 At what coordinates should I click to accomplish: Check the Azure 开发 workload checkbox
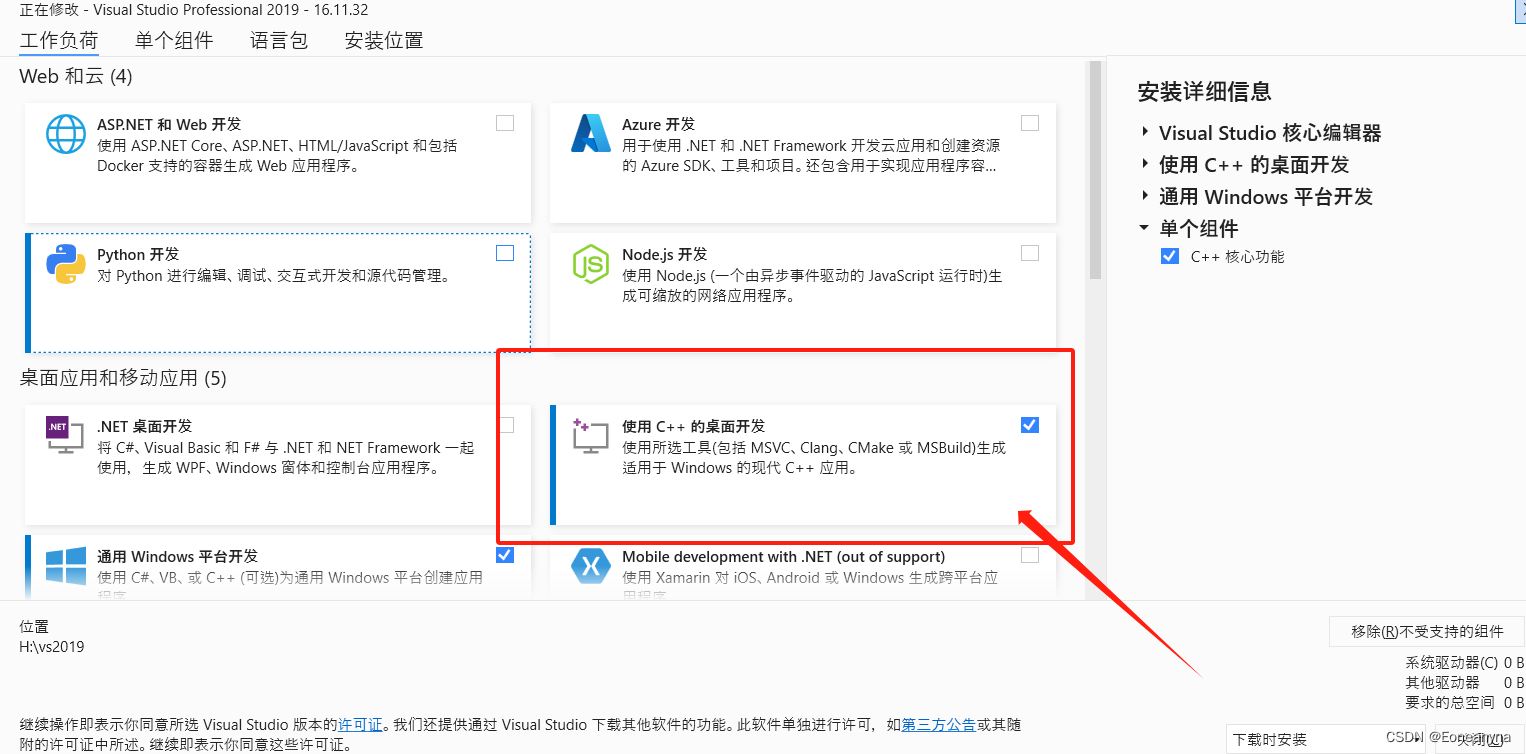pyautogui.click(x=1030, y=123)
